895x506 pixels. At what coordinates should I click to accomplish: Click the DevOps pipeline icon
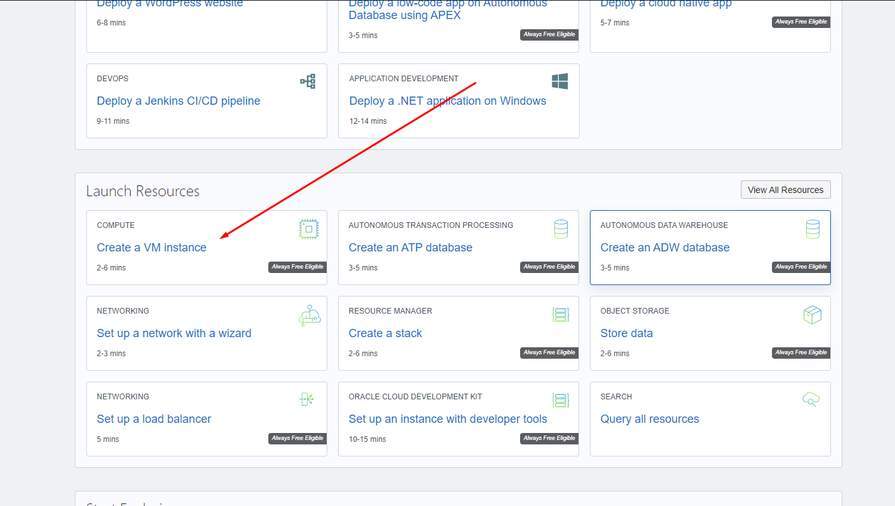coord(308,81)
